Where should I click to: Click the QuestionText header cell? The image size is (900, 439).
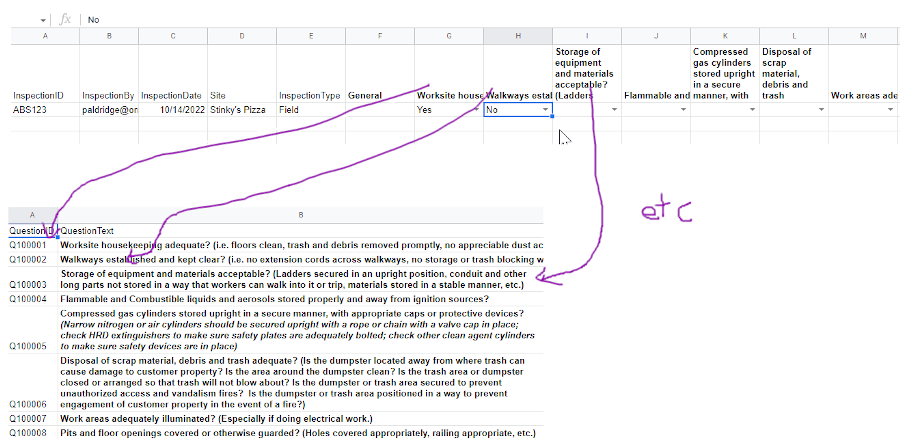(300, 231)
